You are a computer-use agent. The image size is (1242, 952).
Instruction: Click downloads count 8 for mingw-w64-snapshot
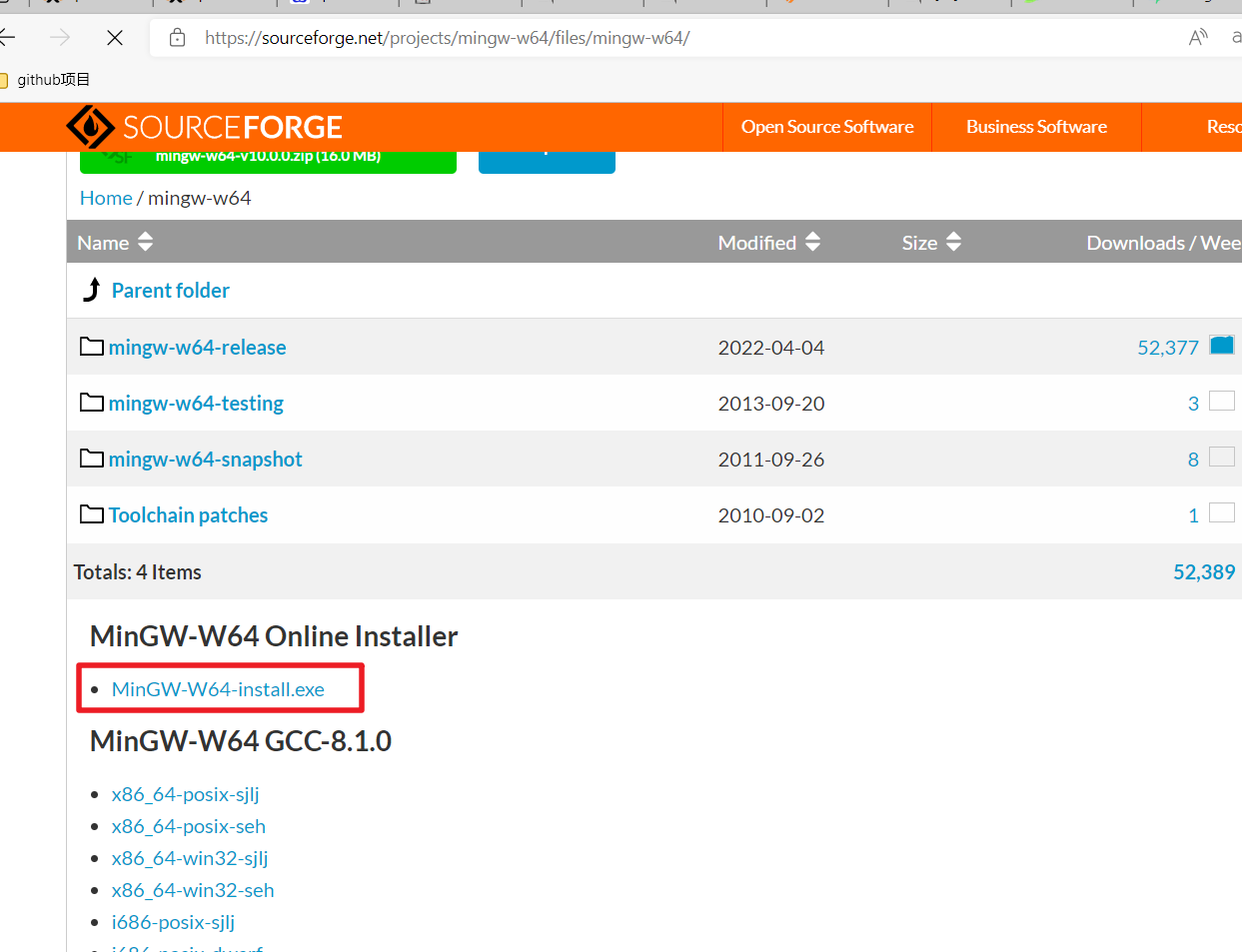[x=1193, y=460]
